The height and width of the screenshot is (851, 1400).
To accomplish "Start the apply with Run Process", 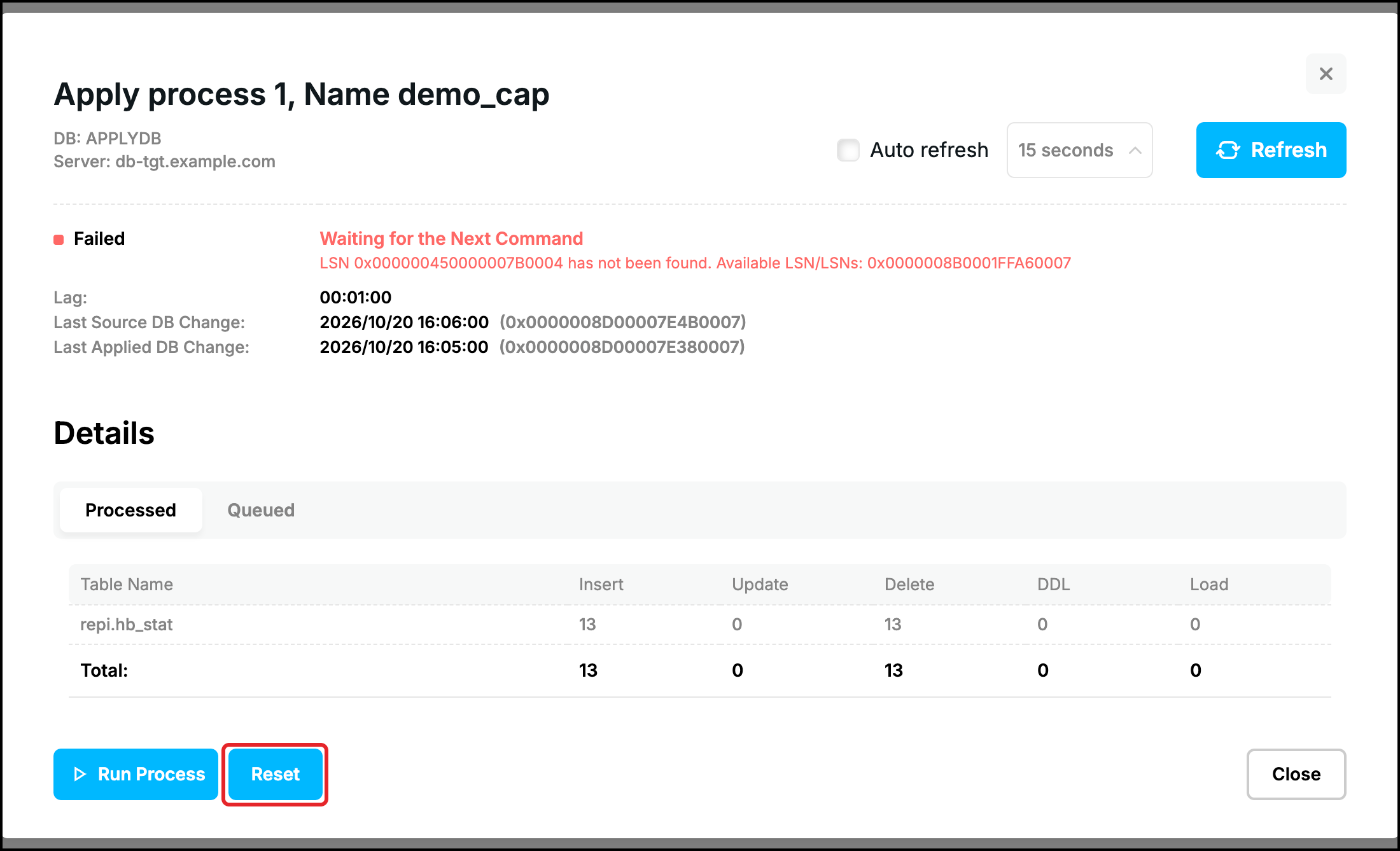I will 136,774.
